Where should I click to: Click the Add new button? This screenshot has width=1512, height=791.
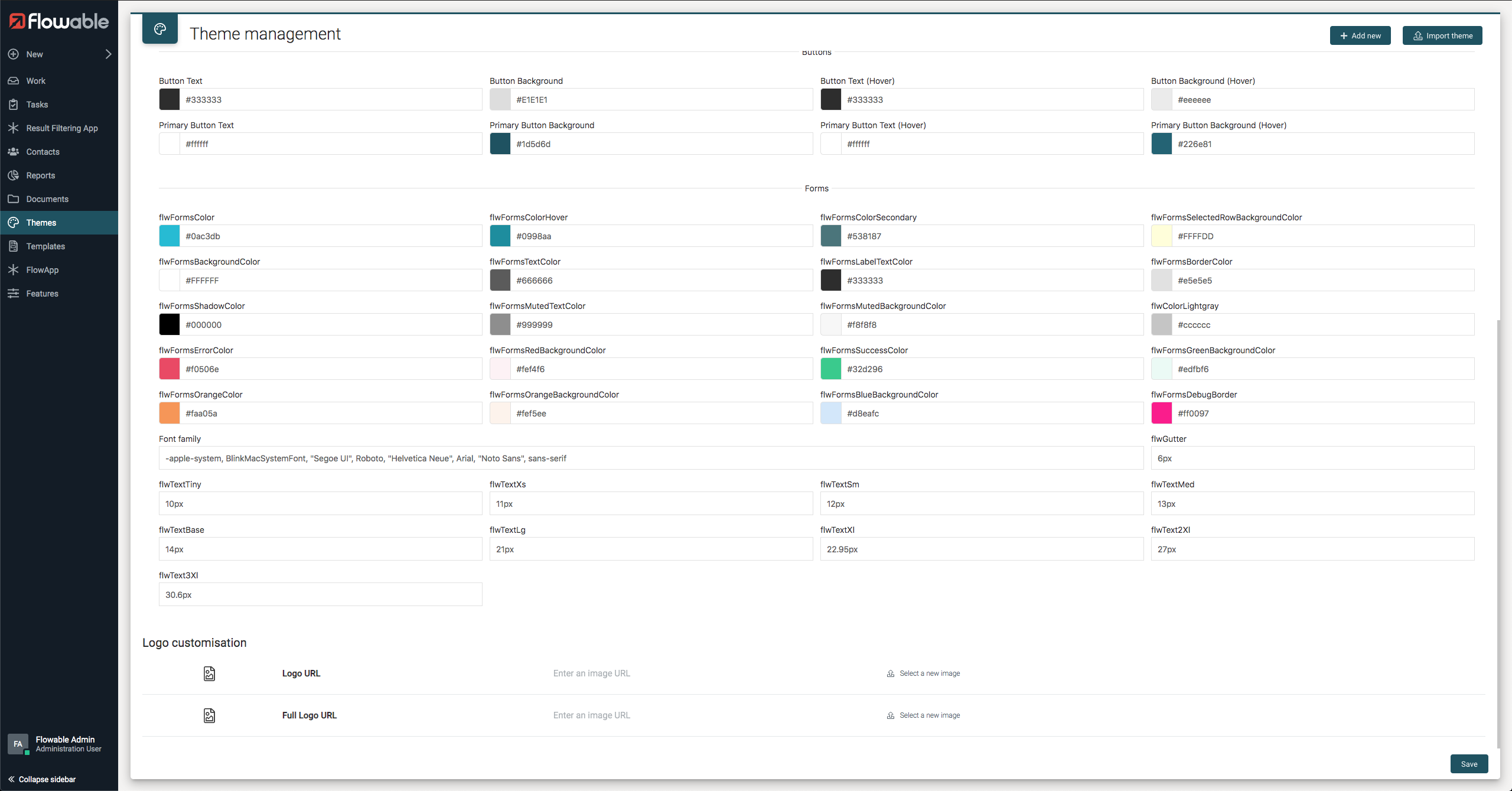pos(1360,35)
